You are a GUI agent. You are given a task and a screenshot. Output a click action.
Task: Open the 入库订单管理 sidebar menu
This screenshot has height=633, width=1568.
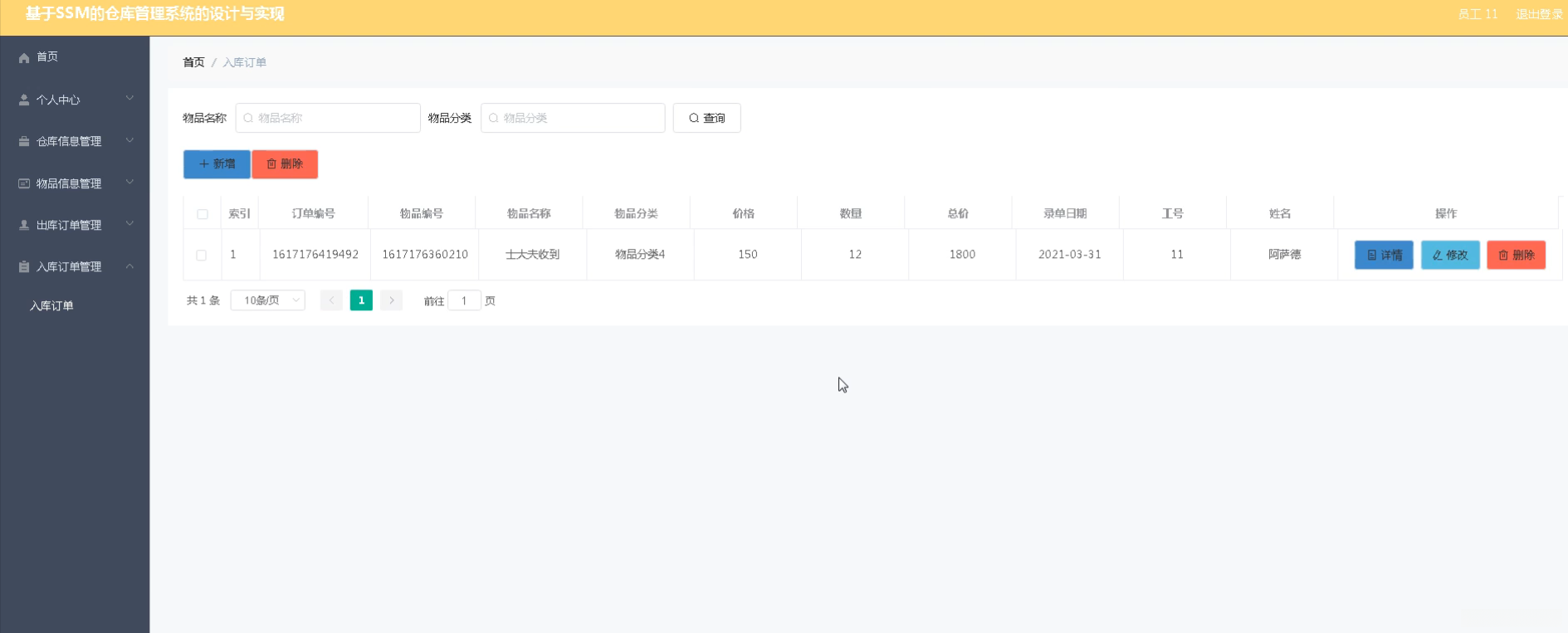(75, 266)
